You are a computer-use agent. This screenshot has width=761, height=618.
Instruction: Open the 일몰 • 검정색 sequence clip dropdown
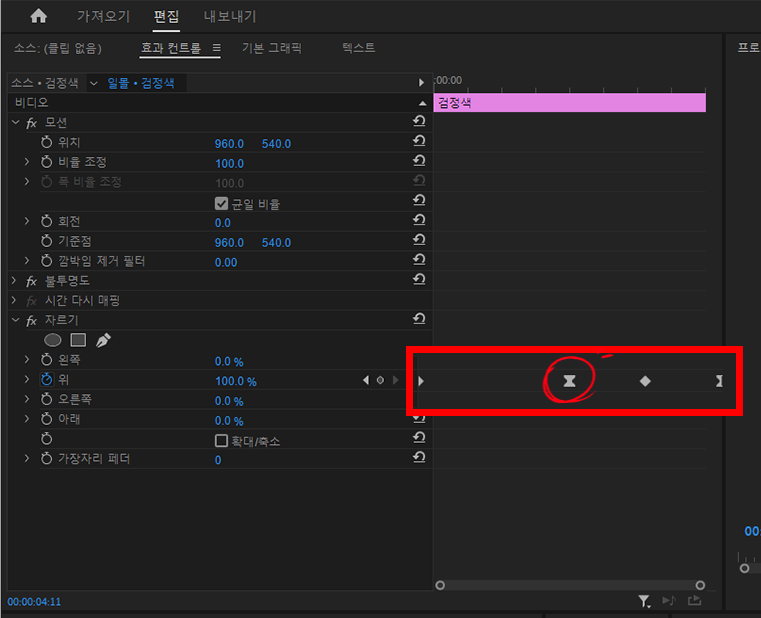pyautogui.click(x=94, y=83)
